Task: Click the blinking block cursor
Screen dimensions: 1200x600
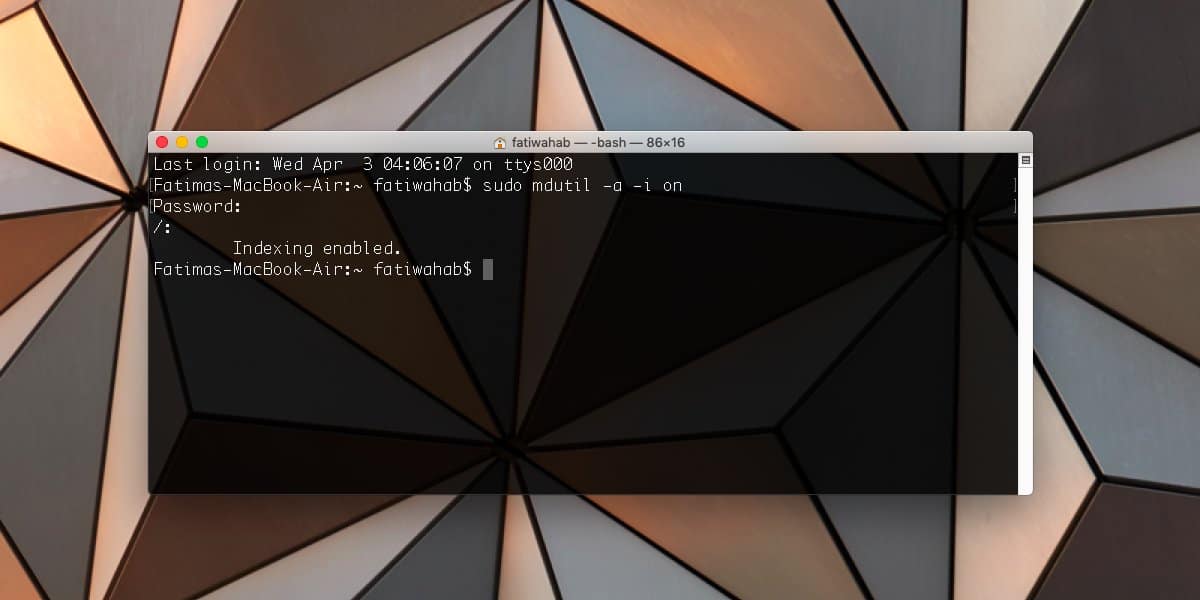Action: [x=489, y=269]
